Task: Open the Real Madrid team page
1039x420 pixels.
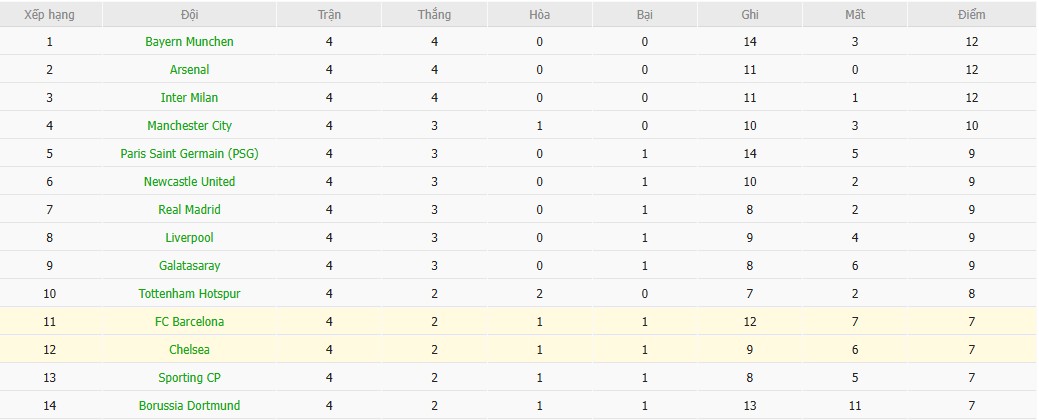Action: [x=189, y=210]
